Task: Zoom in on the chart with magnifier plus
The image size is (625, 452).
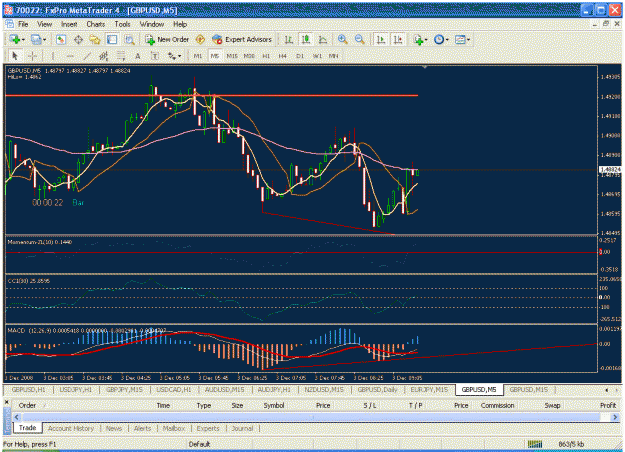Action: 342,39
